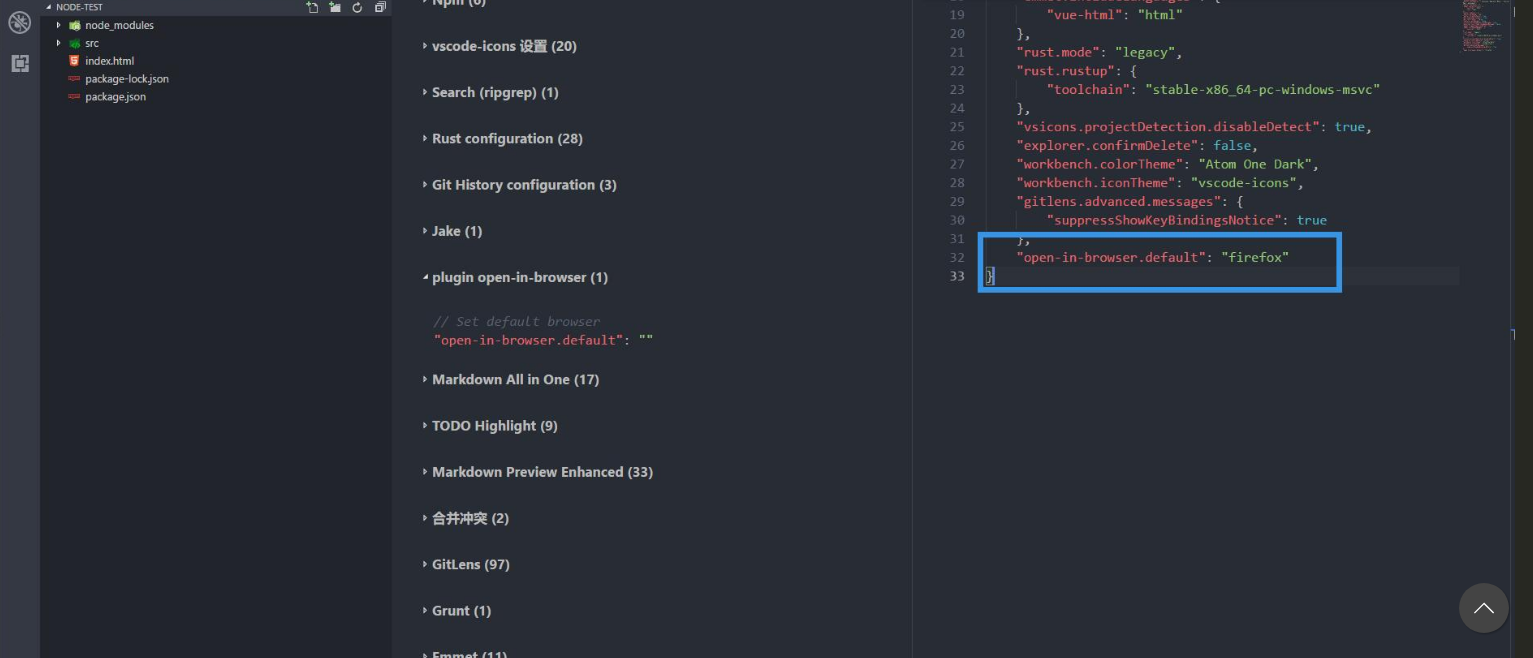Click line number 26 in gutter
The image size is (1533, 658).
coord(957,145)
